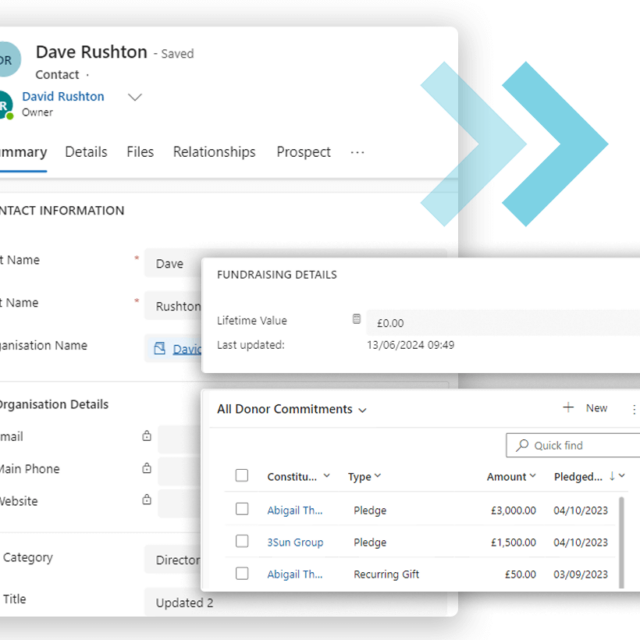Open the more tabs ellipsis after Prospect
Image resolution: width=640 pixels, height=640 pixels.
coord(357,152)
